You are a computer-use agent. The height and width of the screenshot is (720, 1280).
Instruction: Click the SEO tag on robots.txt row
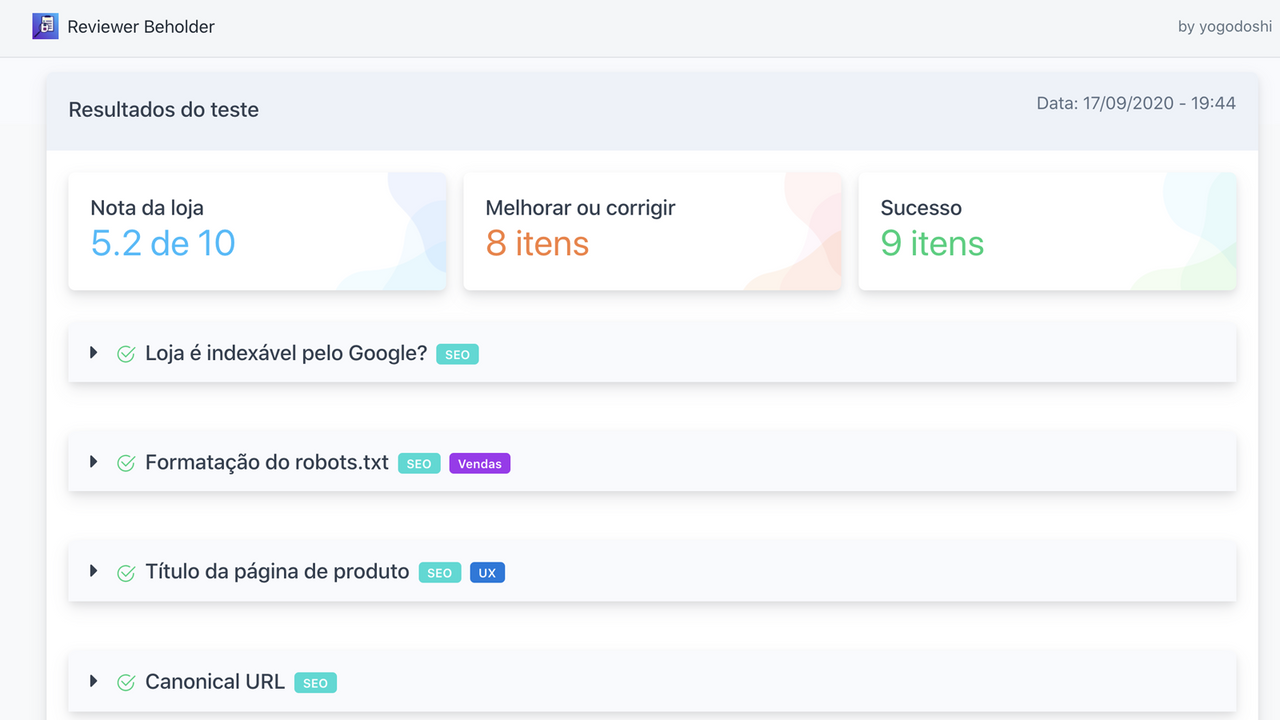419,463
